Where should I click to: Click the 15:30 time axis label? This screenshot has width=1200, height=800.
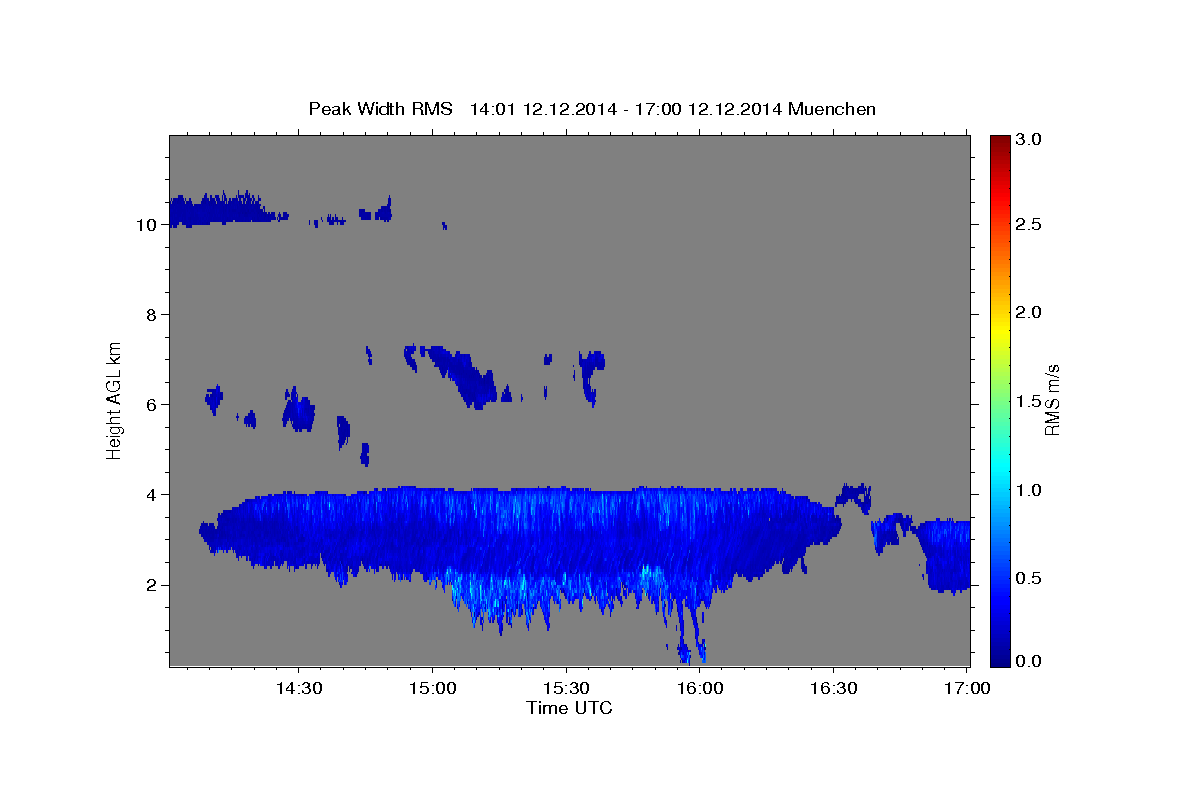(566, 688)
